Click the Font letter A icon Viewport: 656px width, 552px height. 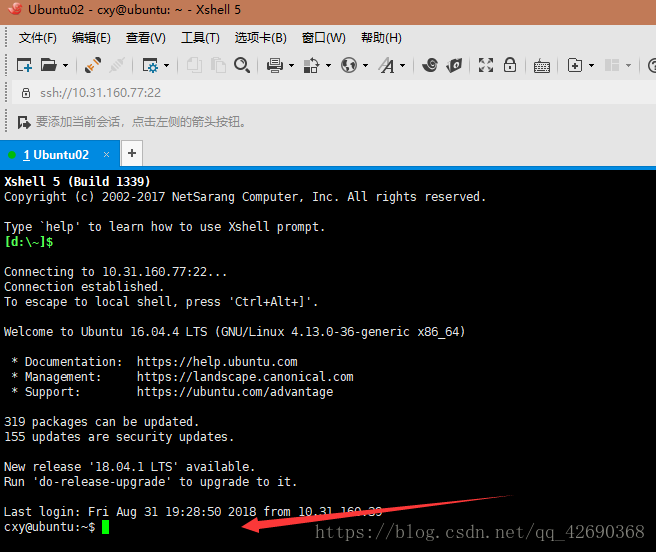[387, 65]
